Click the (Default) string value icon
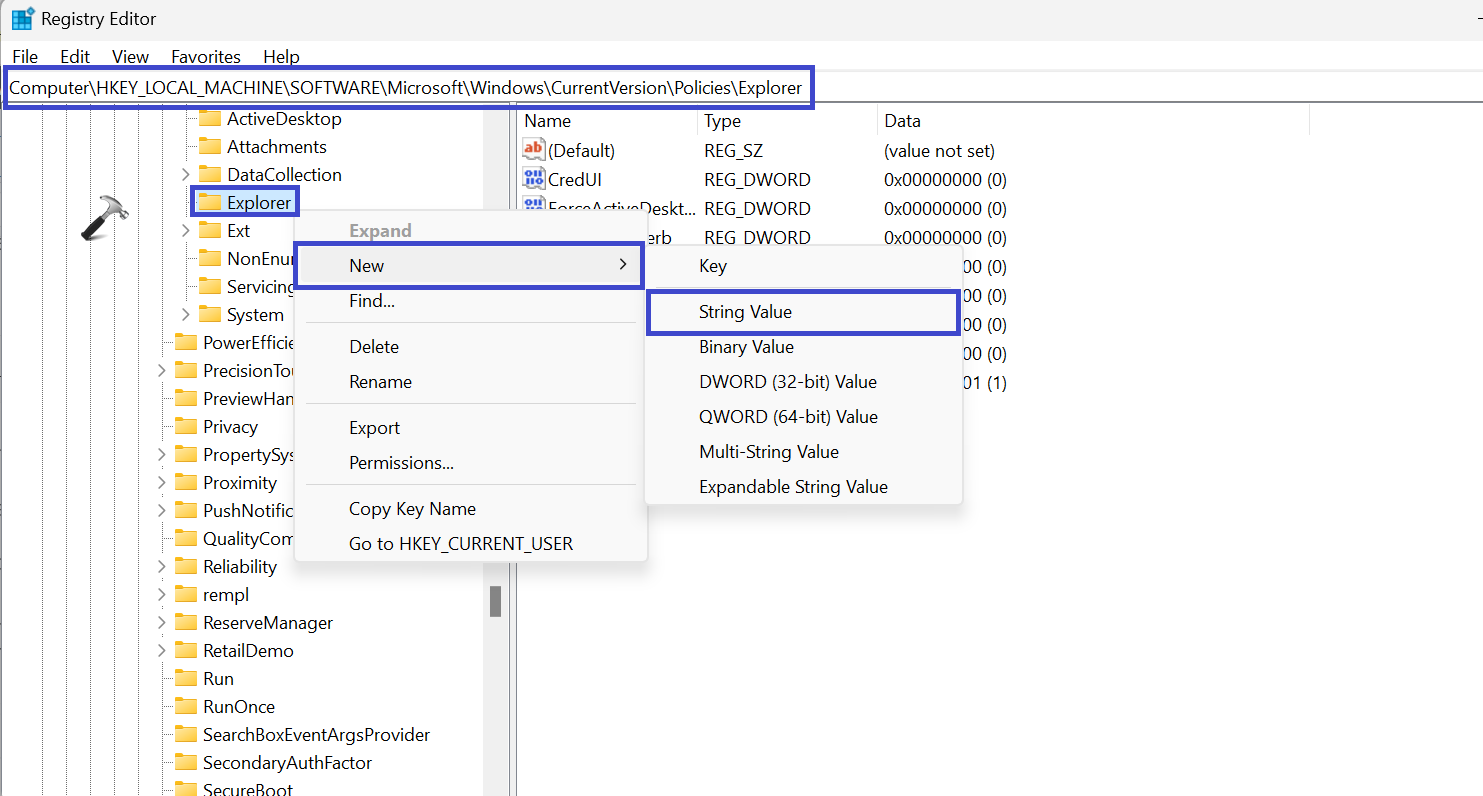 click(534, 151)
